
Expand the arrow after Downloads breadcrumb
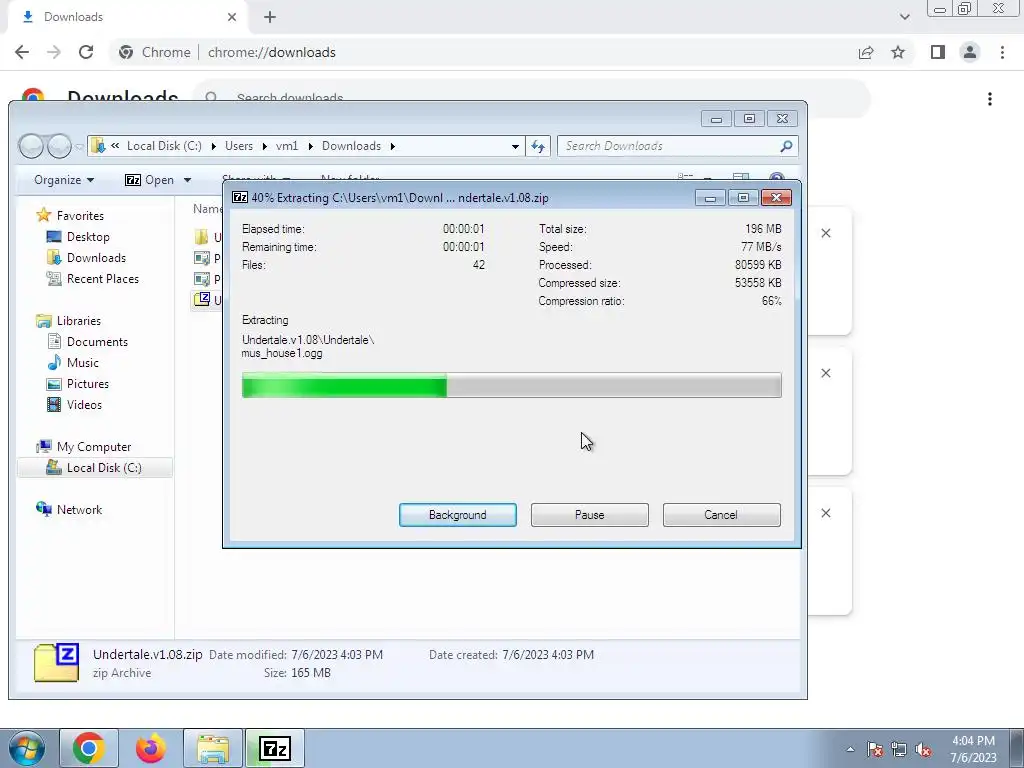click(392, 146)
